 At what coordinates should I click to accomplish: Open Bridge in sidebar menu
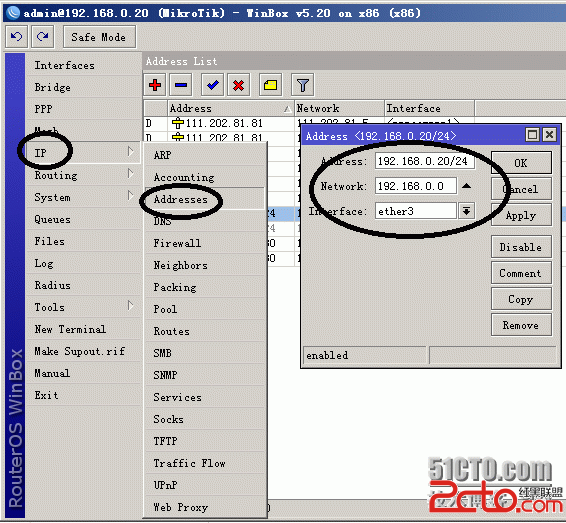pyautogui.click(x=83, y=87)
